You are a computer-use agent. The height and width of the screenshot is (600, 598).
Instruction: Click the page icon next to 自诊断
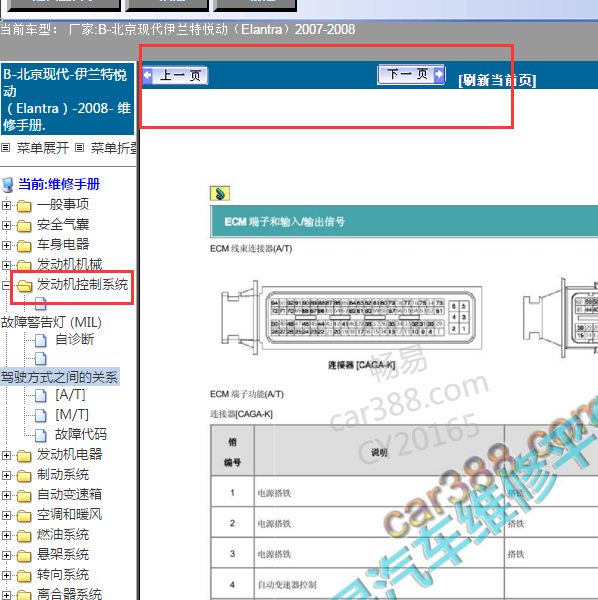[x=41, y=340]
